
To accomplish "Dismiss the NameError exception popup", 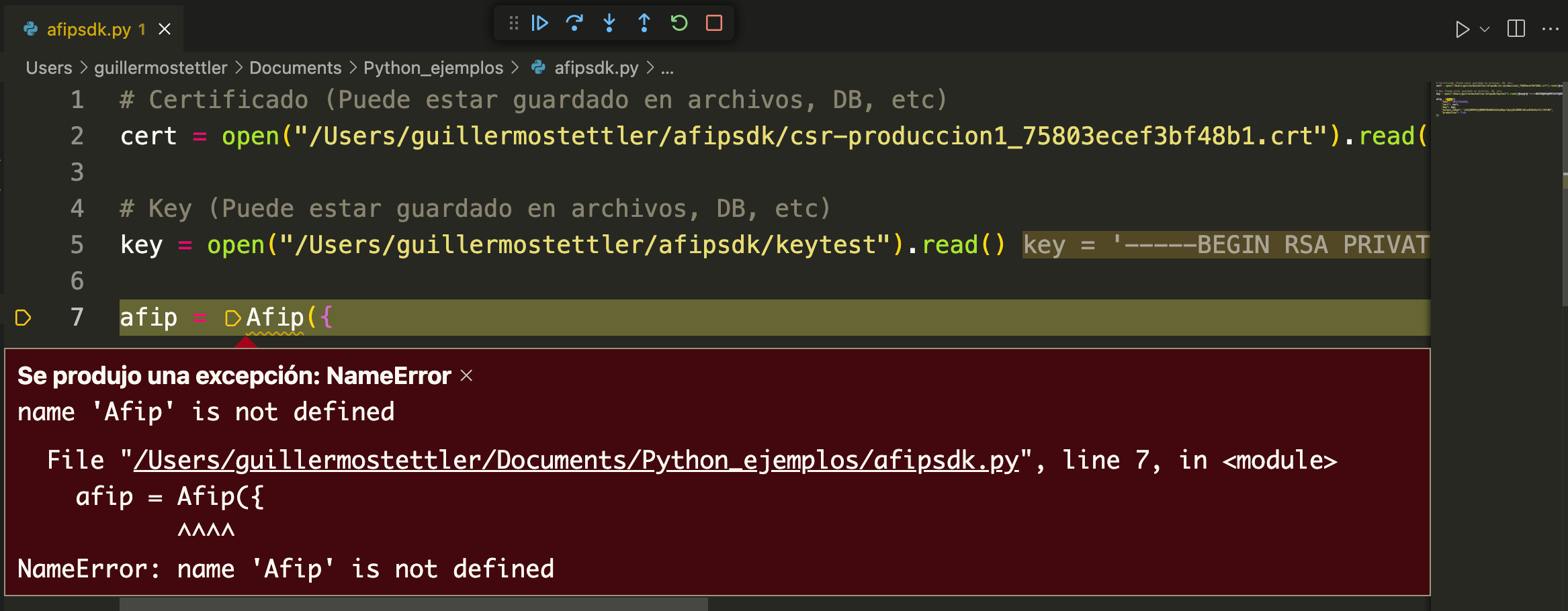I will coord(466,376).
